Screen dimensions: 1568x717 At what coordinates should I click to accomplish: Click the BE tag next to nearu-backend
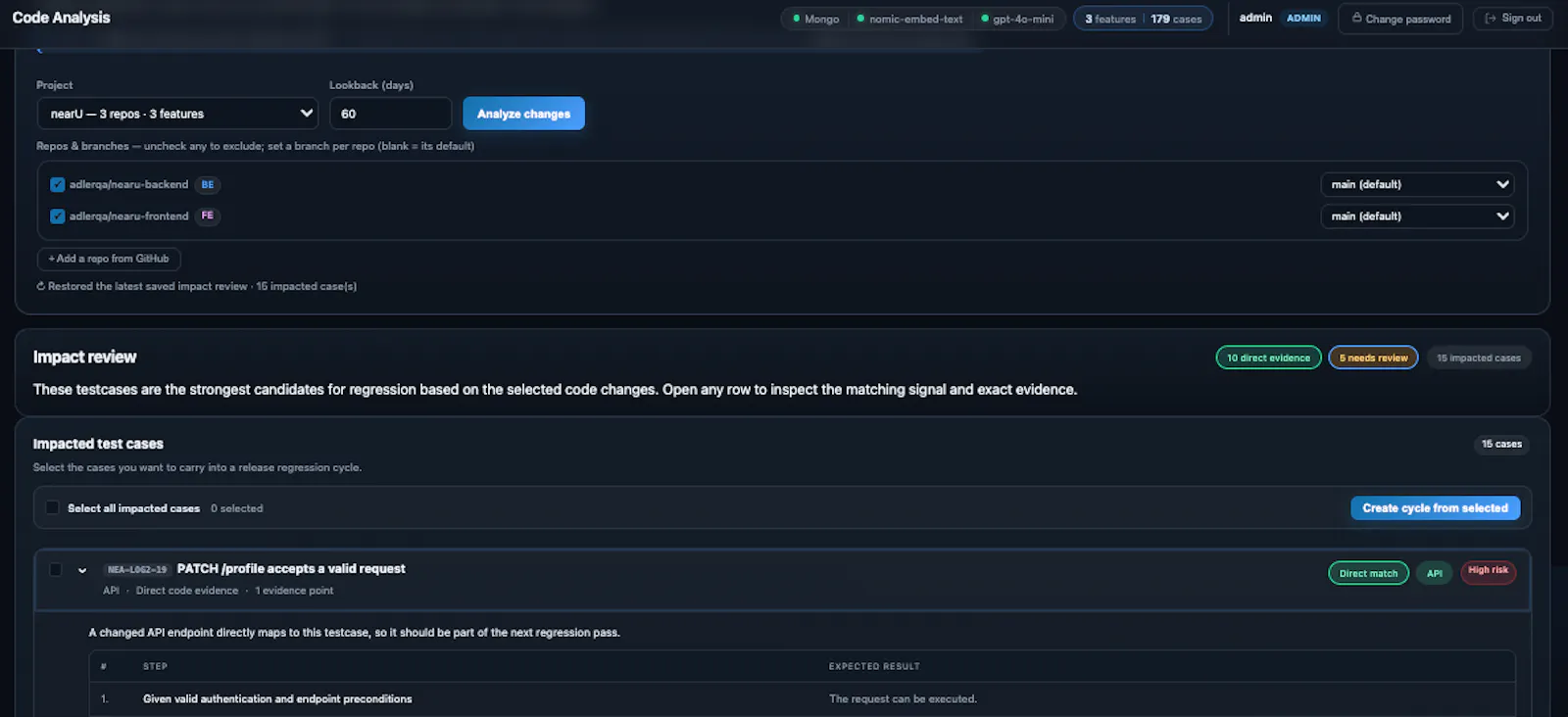(x=207, y=184)
